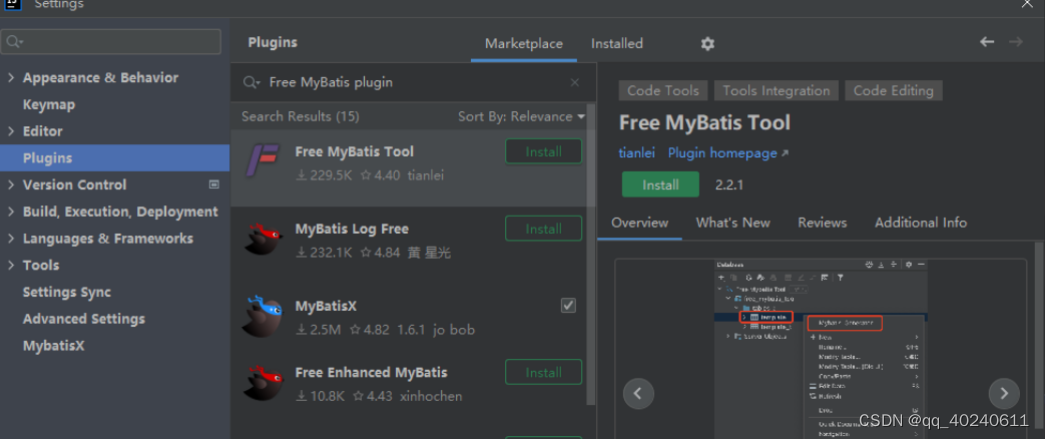Click the Tools Integration tag
Viewport: 1045px width, 439px height.
(776, 91)
